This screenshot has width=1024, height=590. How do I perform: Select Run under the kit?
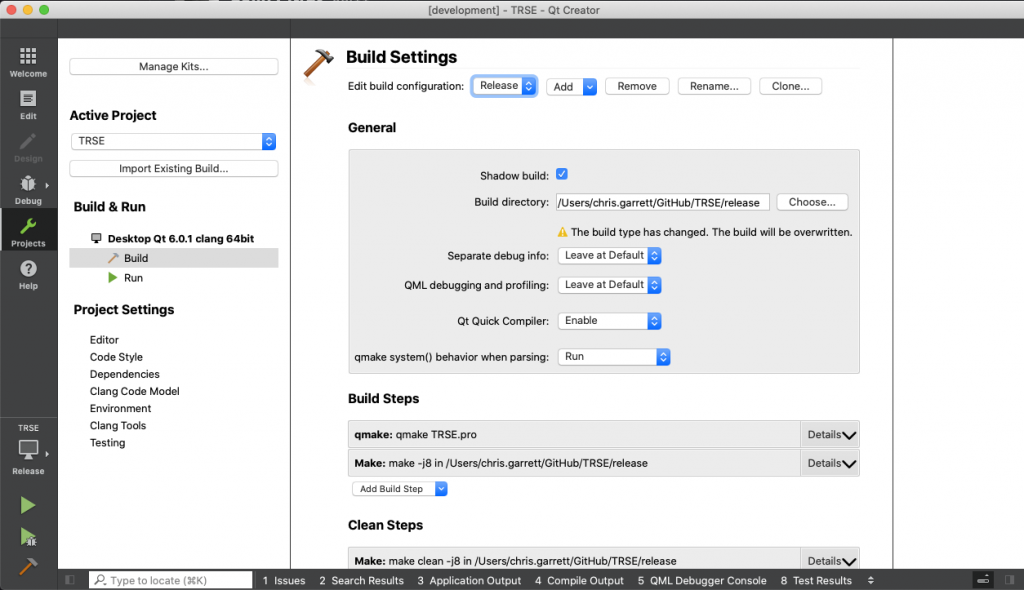[x=133, y=278]
